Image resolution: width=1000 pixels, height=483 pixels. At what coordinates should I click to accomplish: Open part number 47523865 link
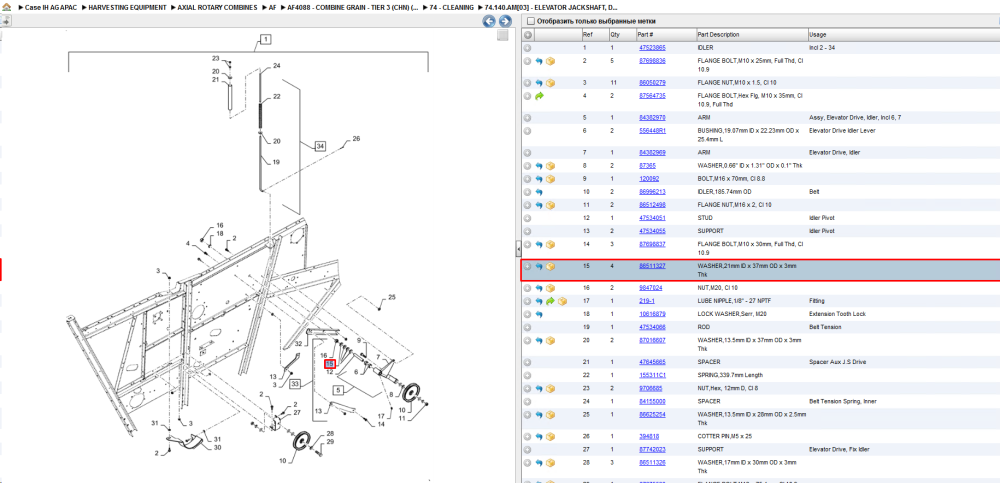point(652,48)
